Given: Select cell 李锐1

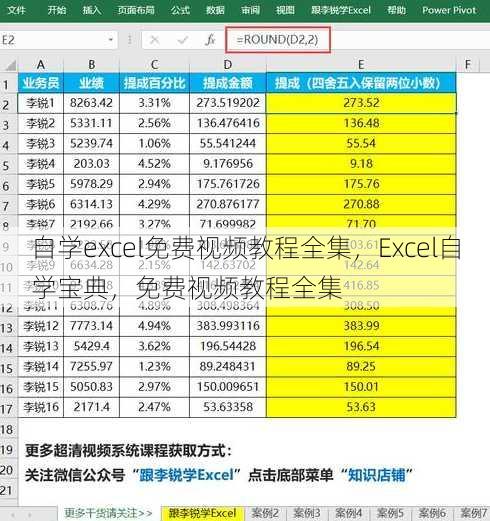Looking at the screenshot, I should (x=41, y=103).
